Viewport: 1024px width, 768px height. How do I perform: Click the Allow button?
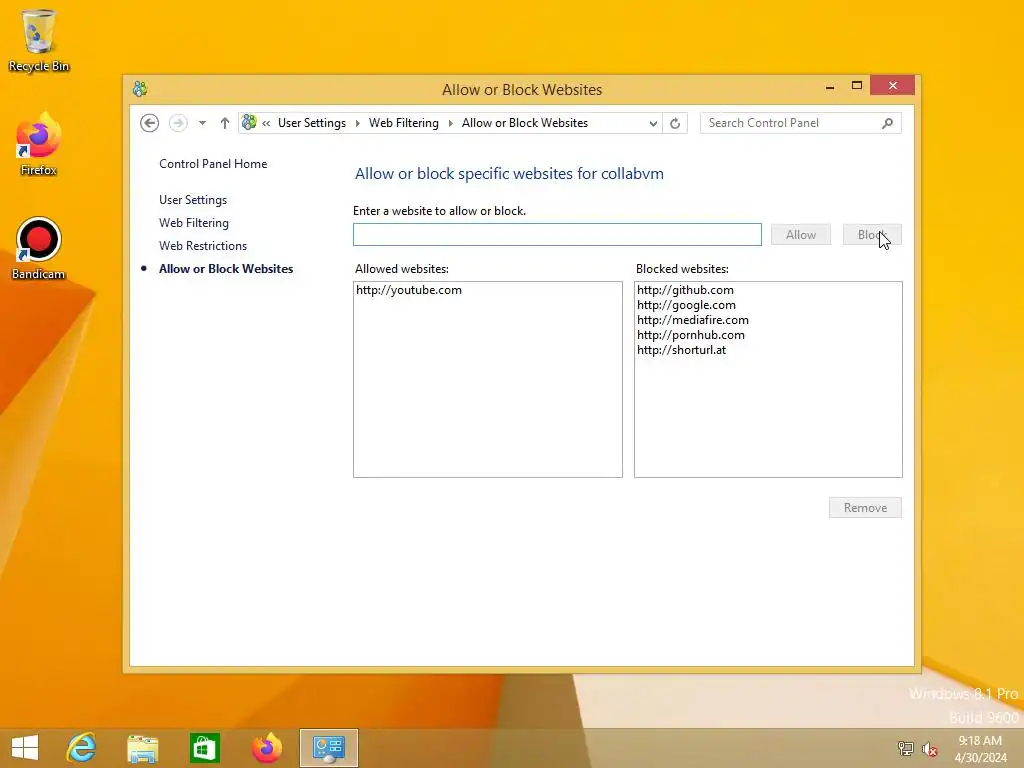coord(801,234)
